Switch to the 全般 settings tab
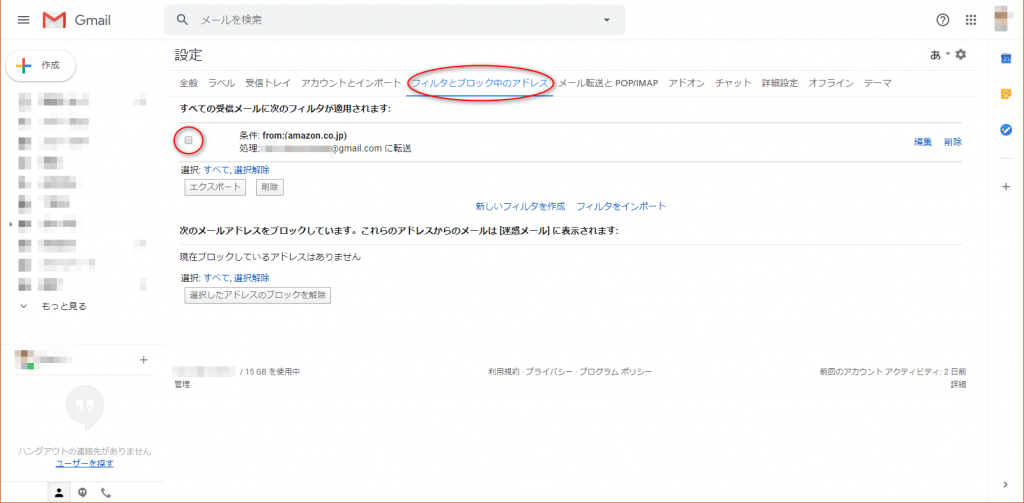This screenshot has height=503, width=1024. tap(188, 83)
